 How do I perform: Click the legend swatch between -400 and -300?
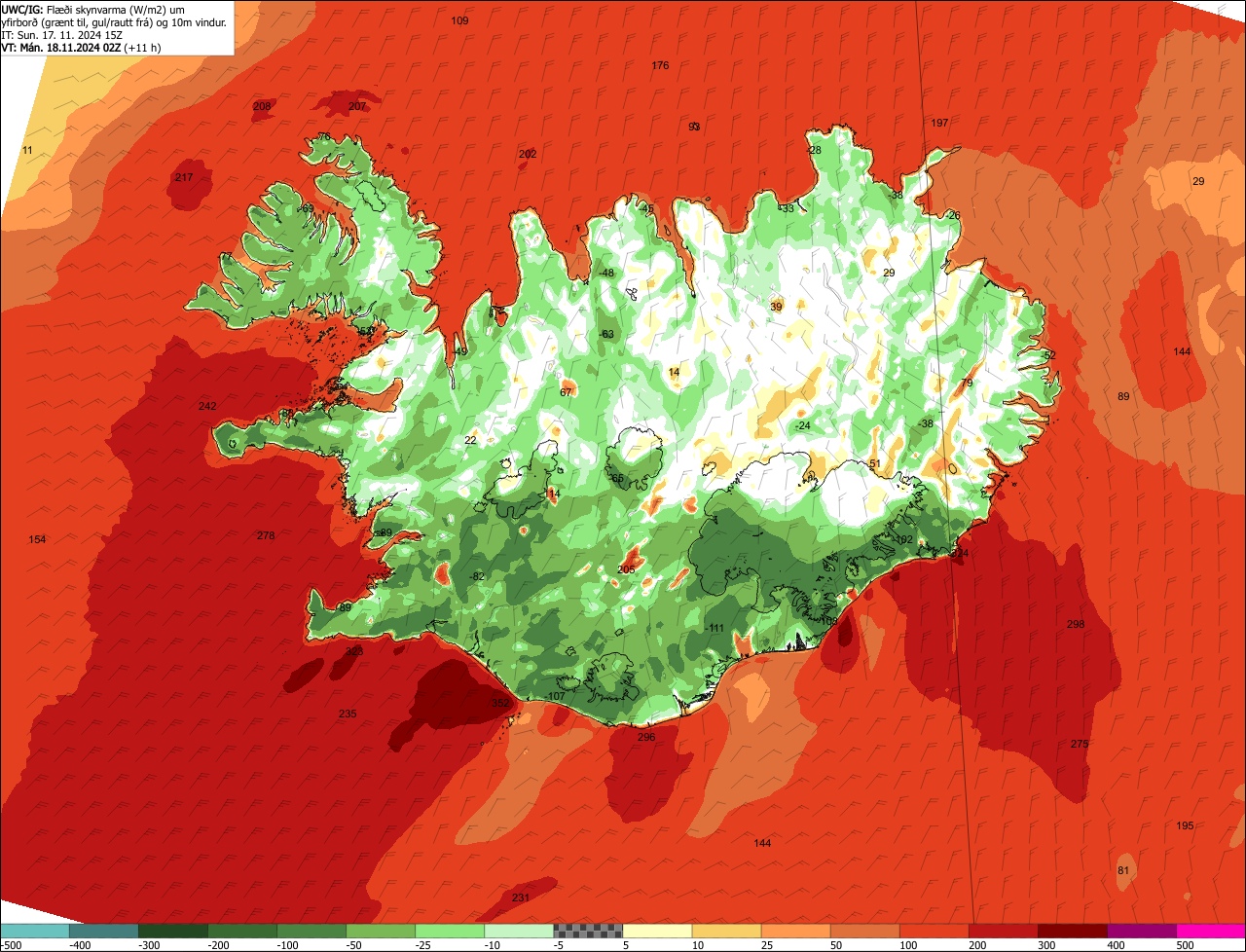click(103, 931)
